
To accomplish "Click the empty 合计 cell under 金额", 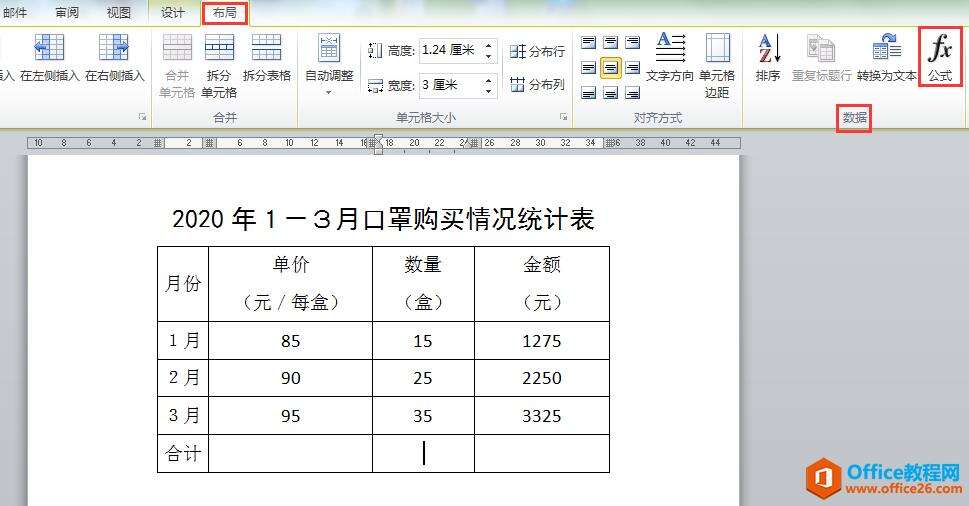I will (542, 453).
